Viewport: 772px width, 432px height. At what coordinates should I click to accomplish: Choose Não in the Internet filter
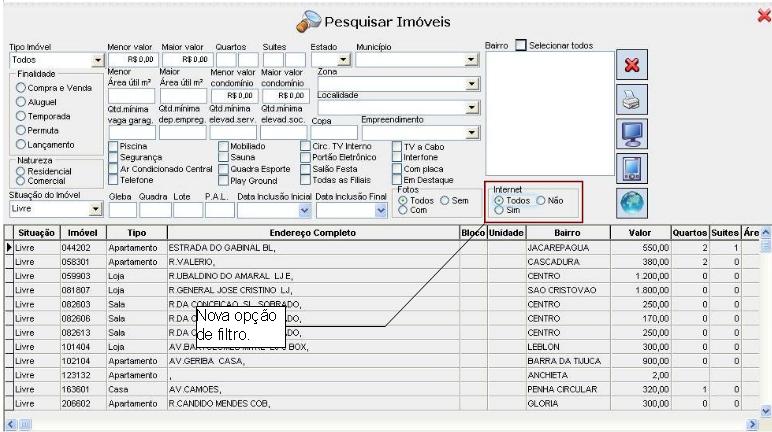[540, 200]
